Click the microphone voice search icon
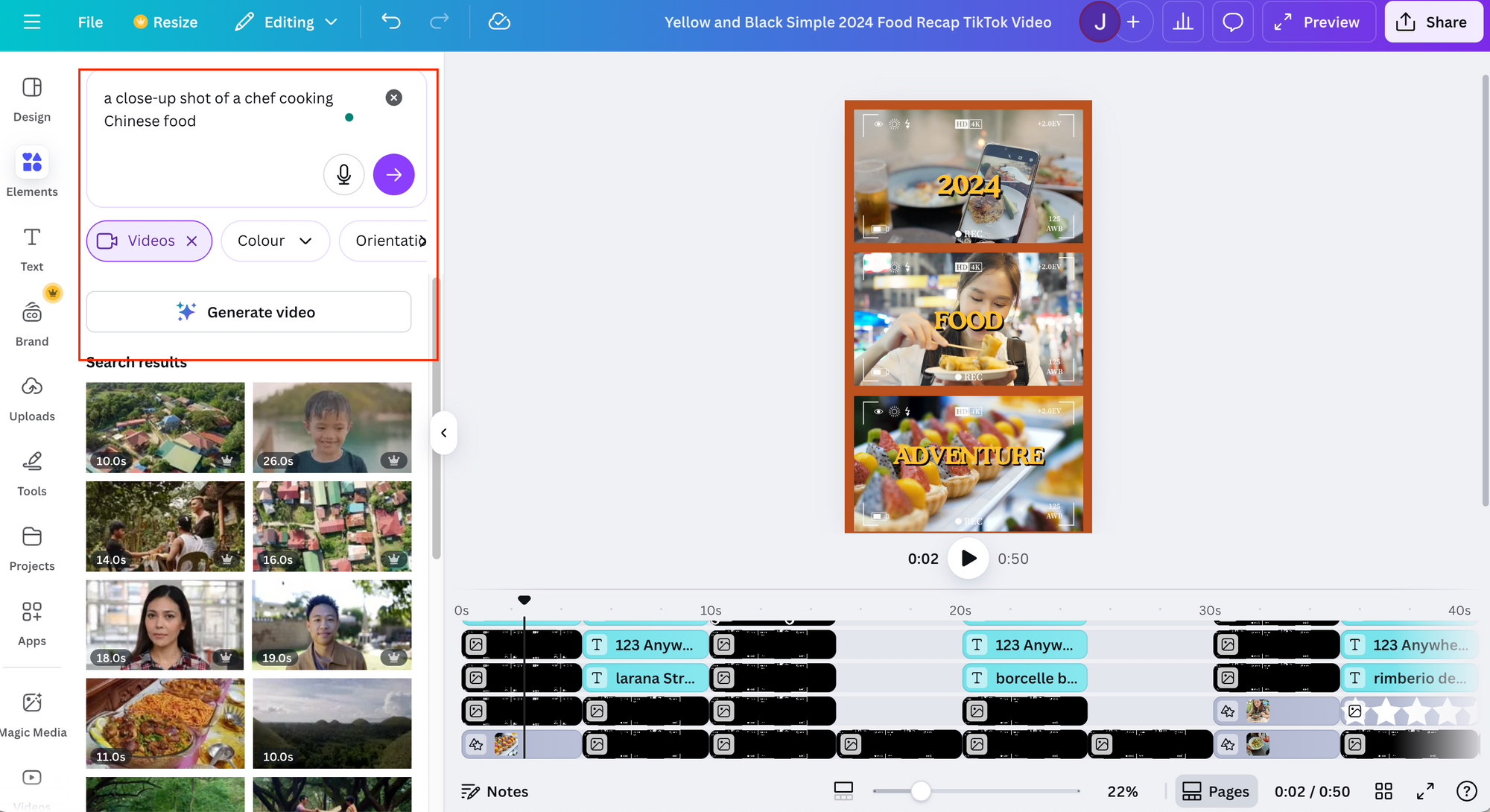1490x812 pixels. coord(343,174)
